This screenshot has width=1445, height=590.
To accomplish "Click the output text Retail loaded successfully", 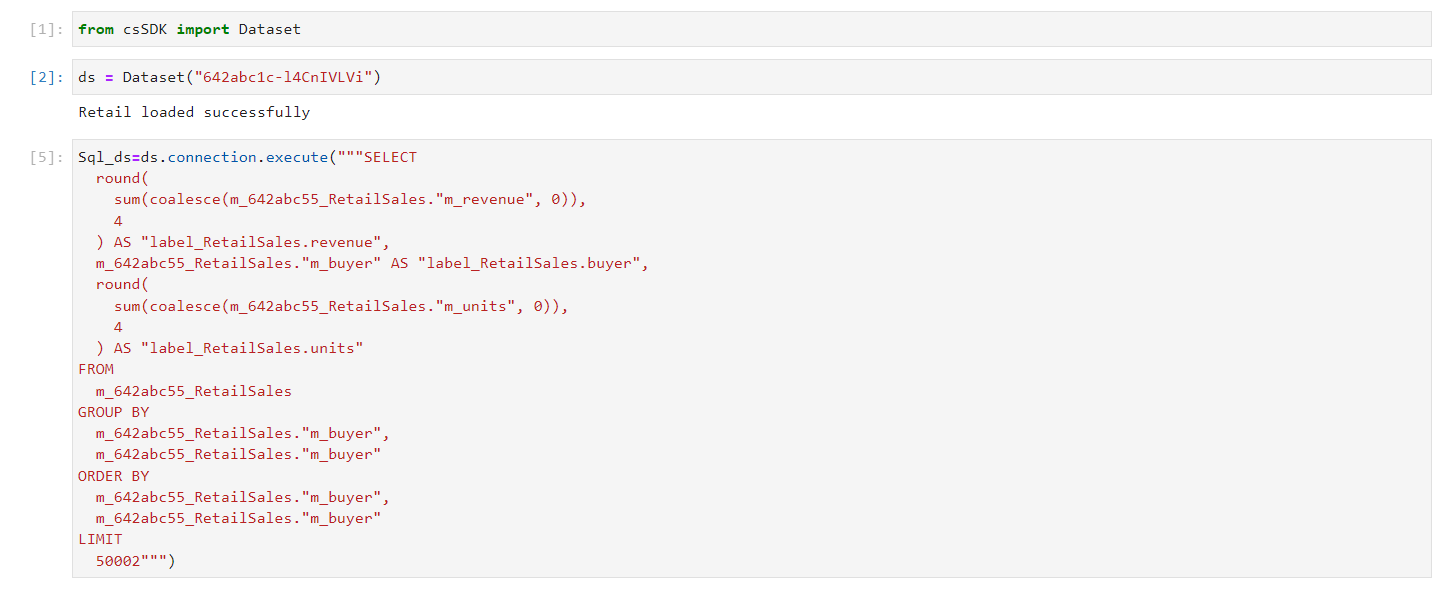I will pos(194,112).
